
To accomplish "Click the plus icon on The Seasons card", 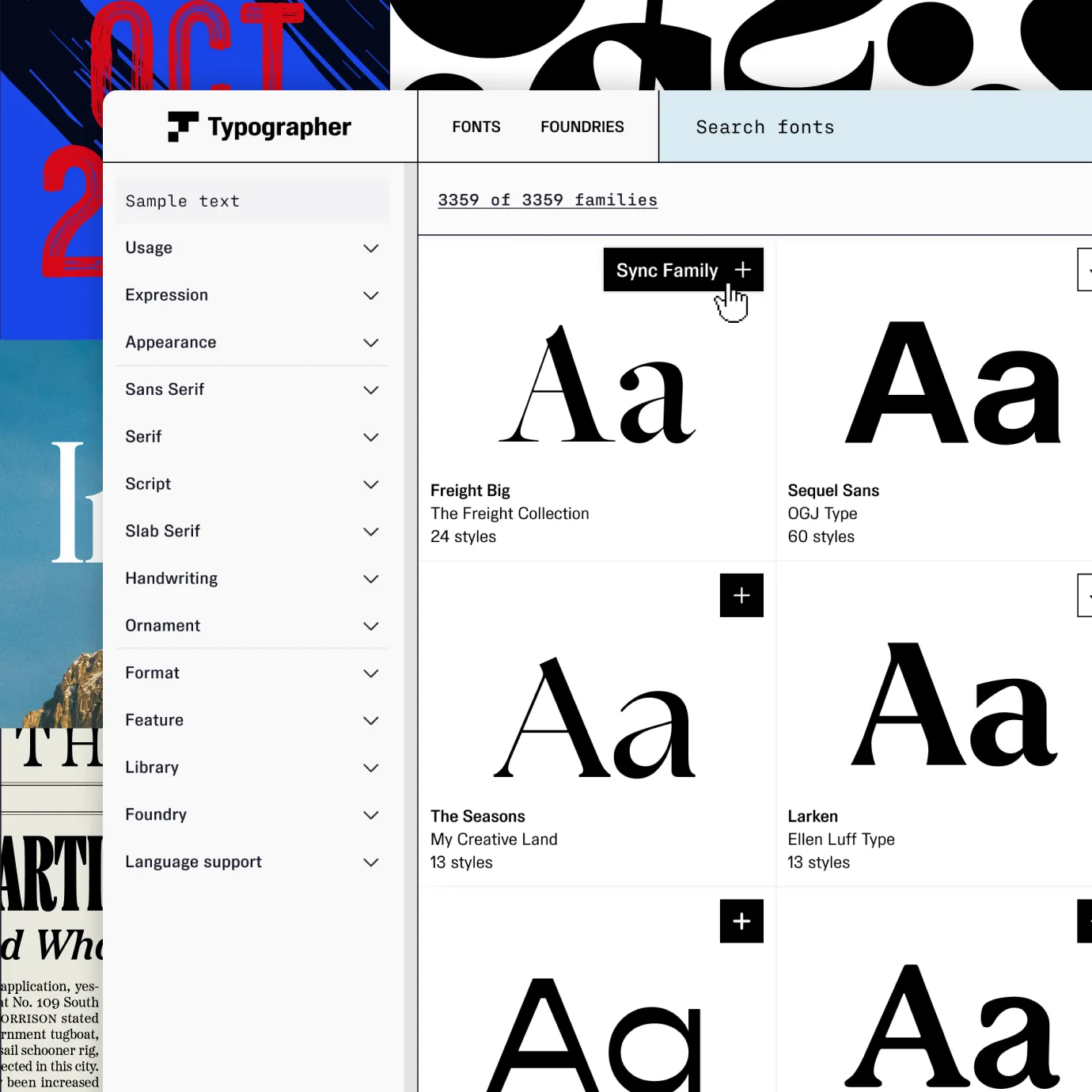I will coord(741,596).
